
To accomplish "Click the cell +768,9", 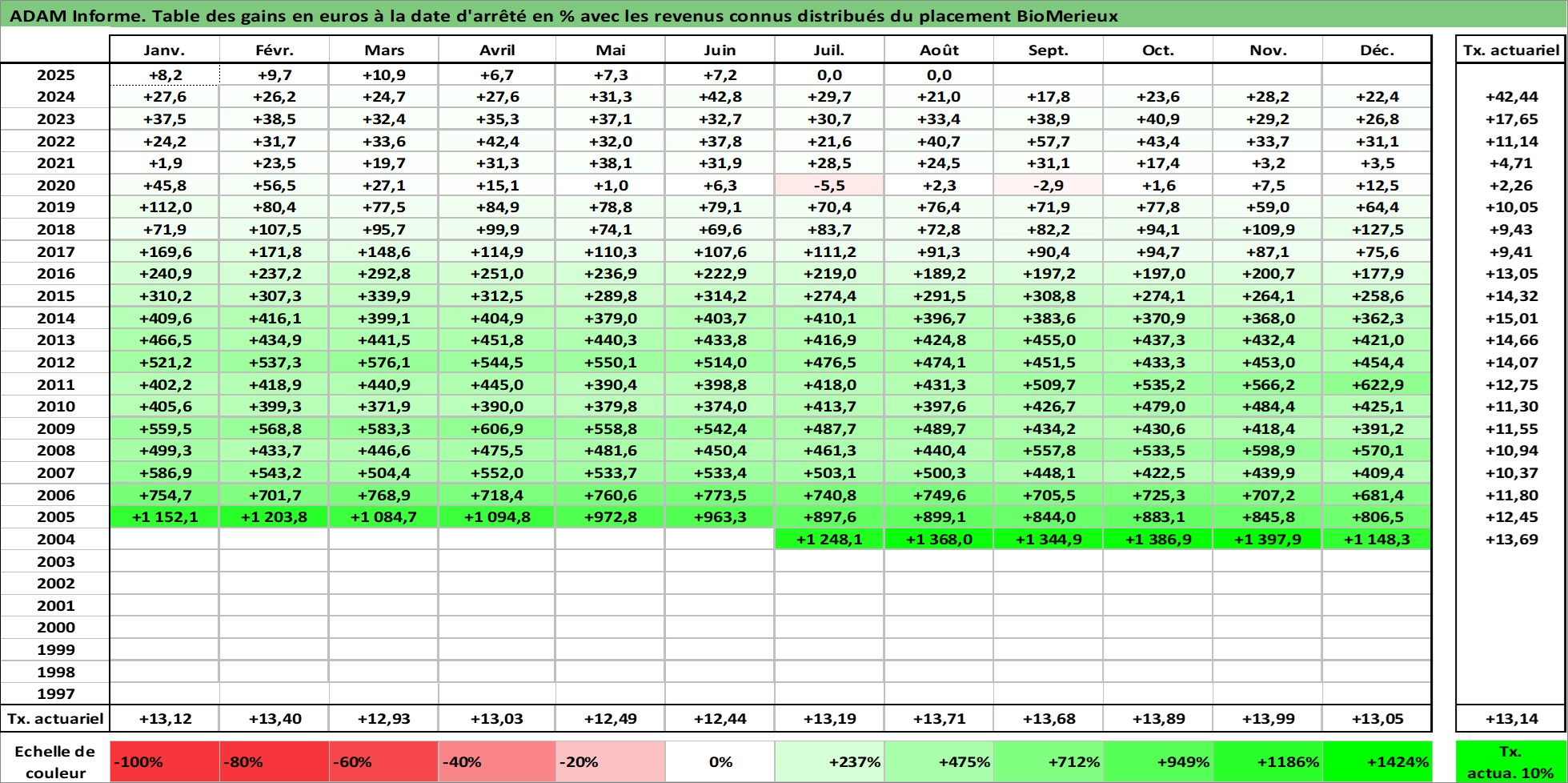I will [x=383, y=495].
